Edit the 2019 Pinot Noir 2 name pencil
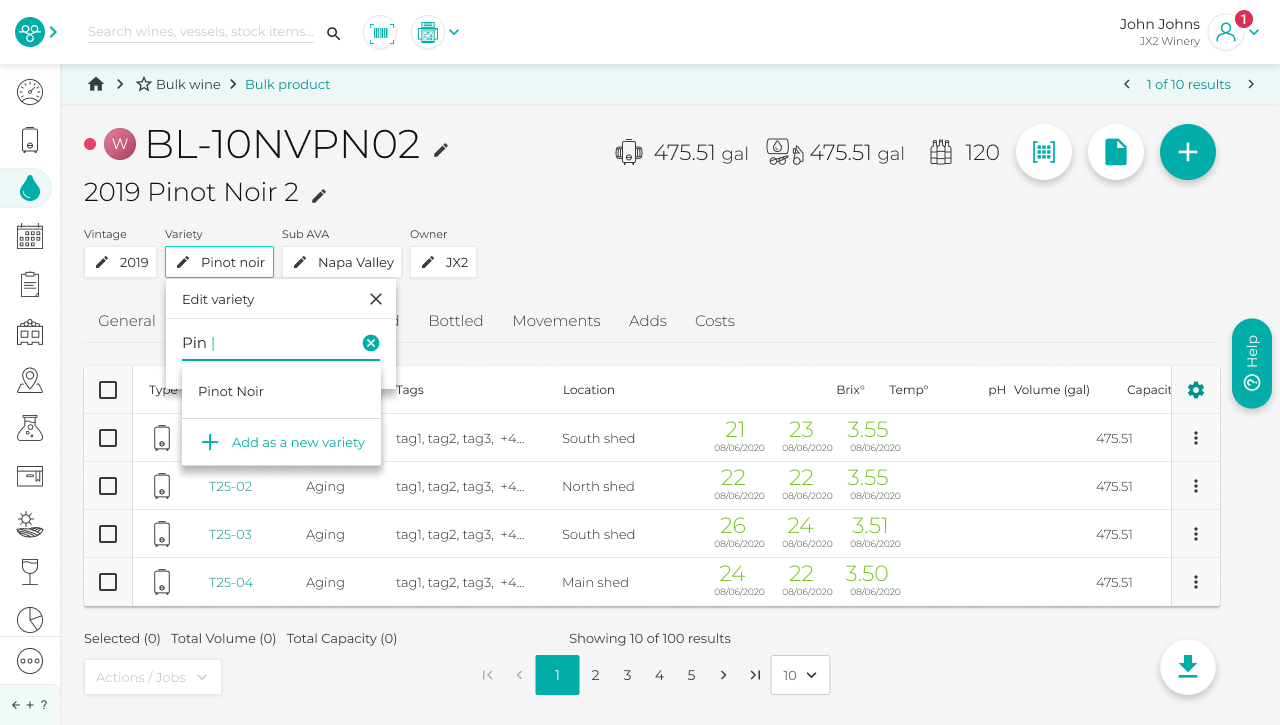This screenshot has width=1280, height=725. click(x=319, y=196)
